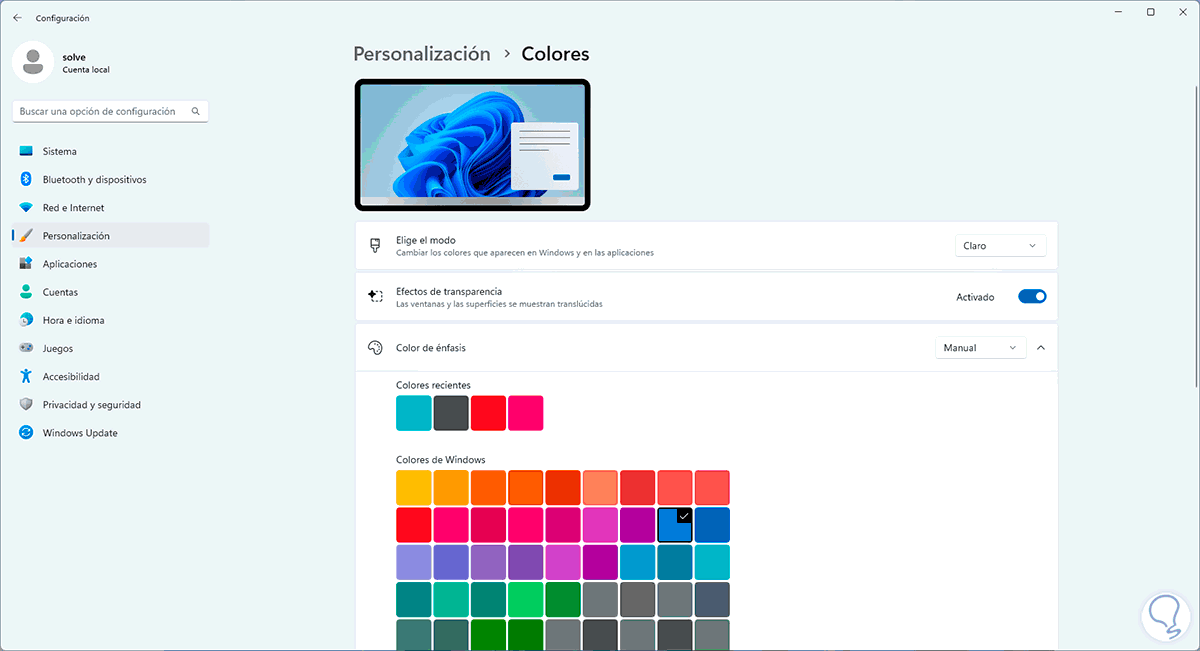Go to Windows Update
The width and height of the screenshot is (1200, 651).
(110, 433)
